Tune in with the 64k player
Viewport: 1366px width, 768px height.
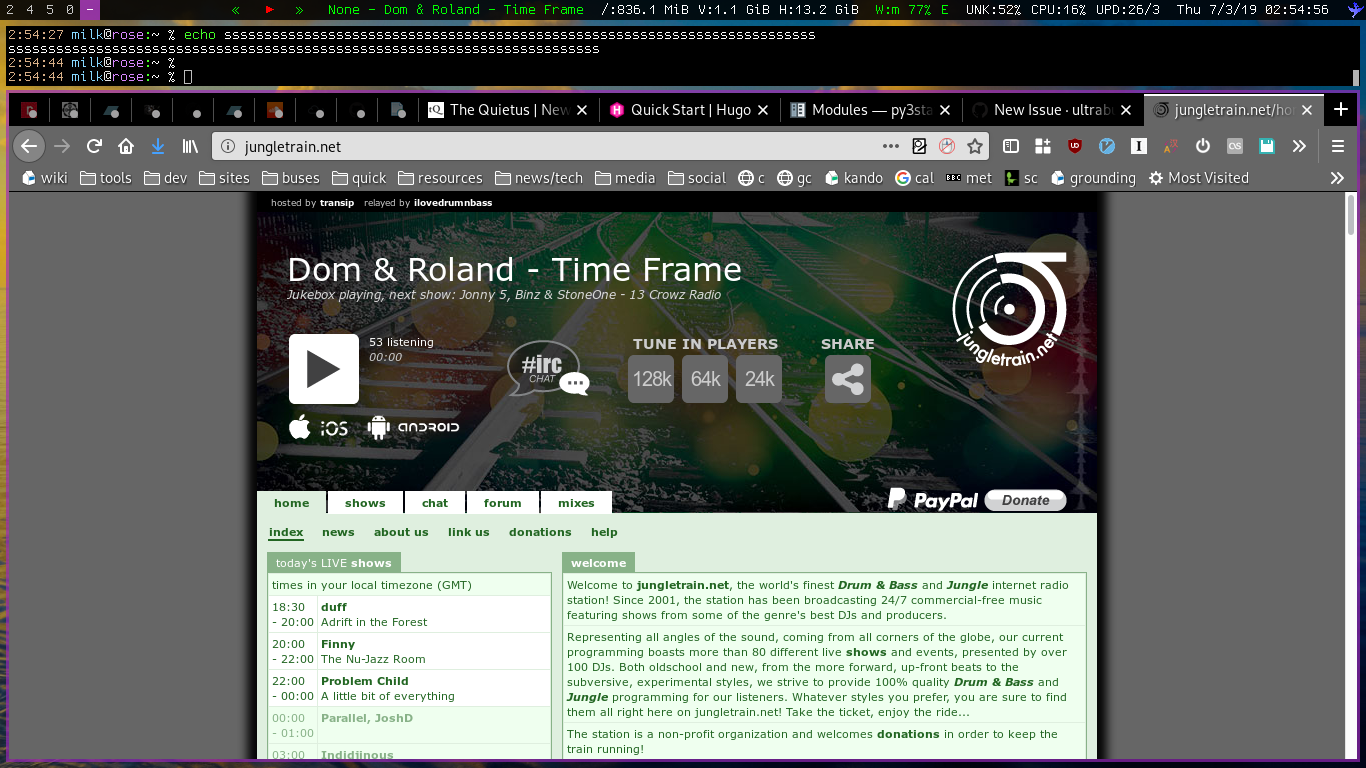click(x=705, y=380)
